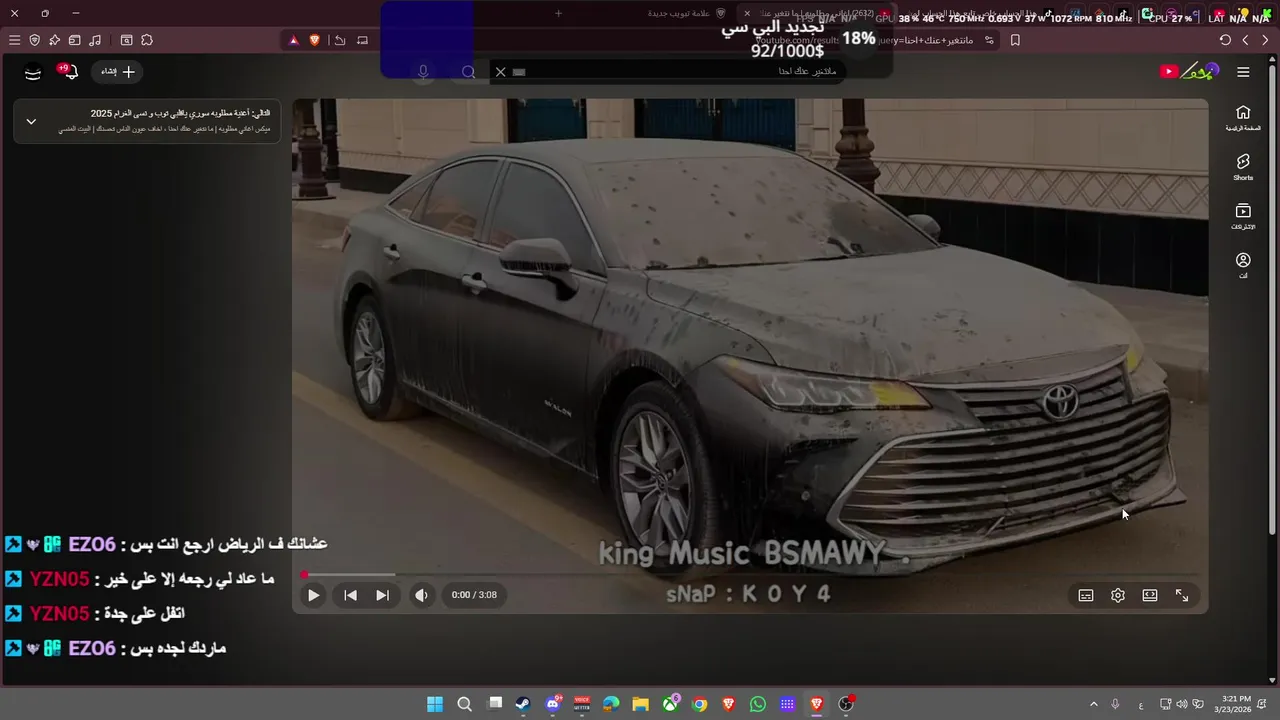The height and width of the screenshot is (720, 1280).
Task: Close the active YouTube tab
Action: click(x=747, y=13)
